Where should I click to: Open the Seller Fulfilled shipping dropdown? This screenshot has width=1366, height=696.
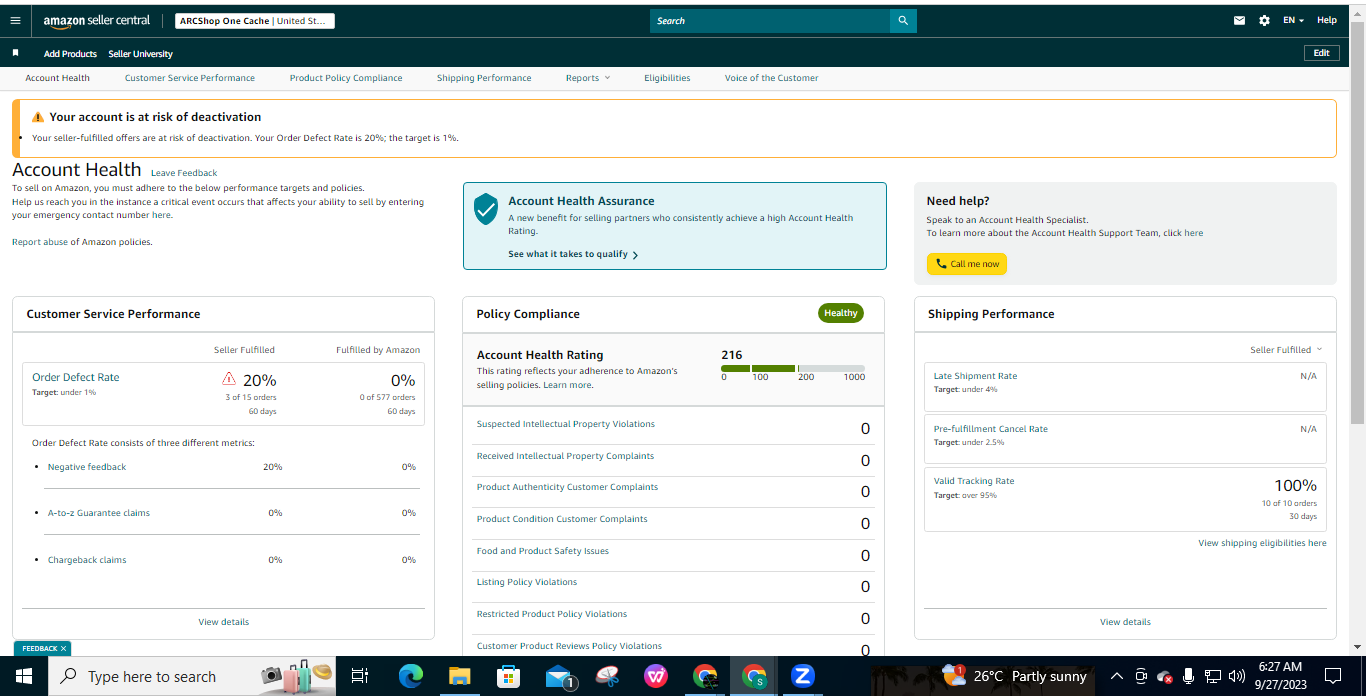pyautogui.click(x=1286, y=350)
